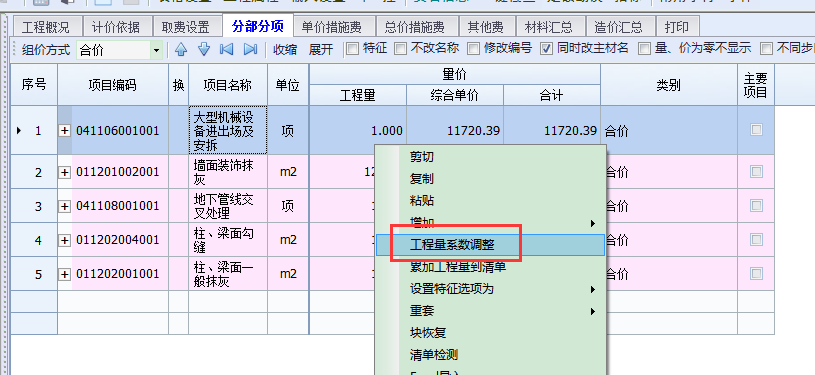Click the 类别 column header
The image size is (815, 375).
[x=668, y=85]
